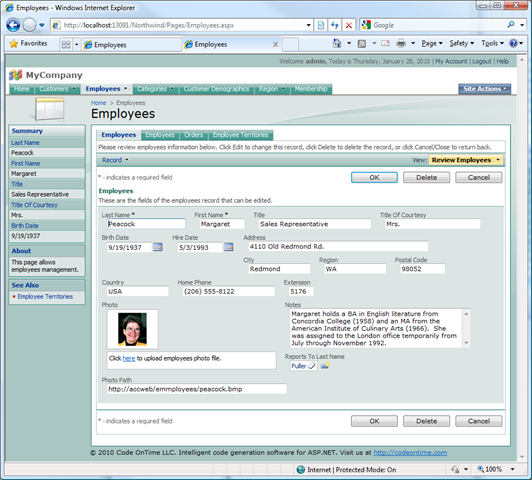Image resolution: width=532 pixels, height=480 pixels.
Task: Click the browser Back arrow button
Action: click(13, 25)
